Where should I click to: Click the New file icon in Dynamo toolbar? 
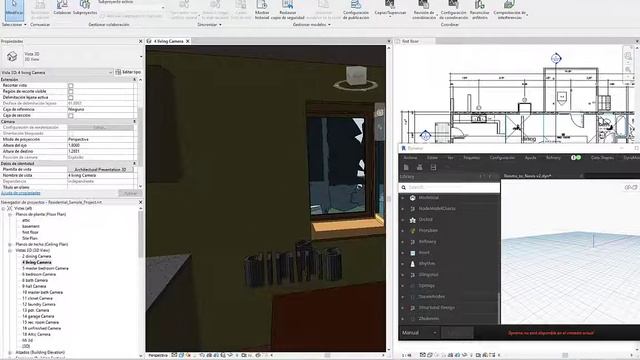point(406,167)
